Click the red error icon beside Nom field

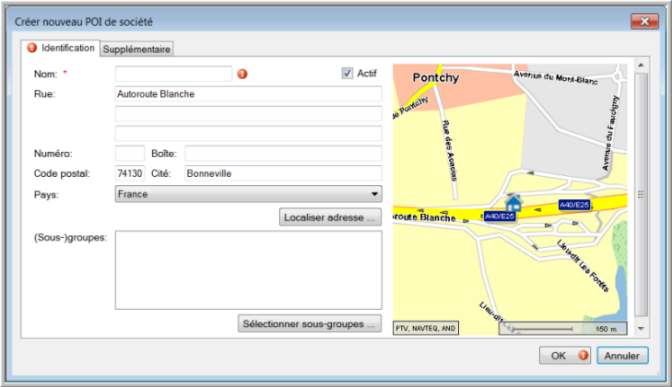tap(242, 74)
